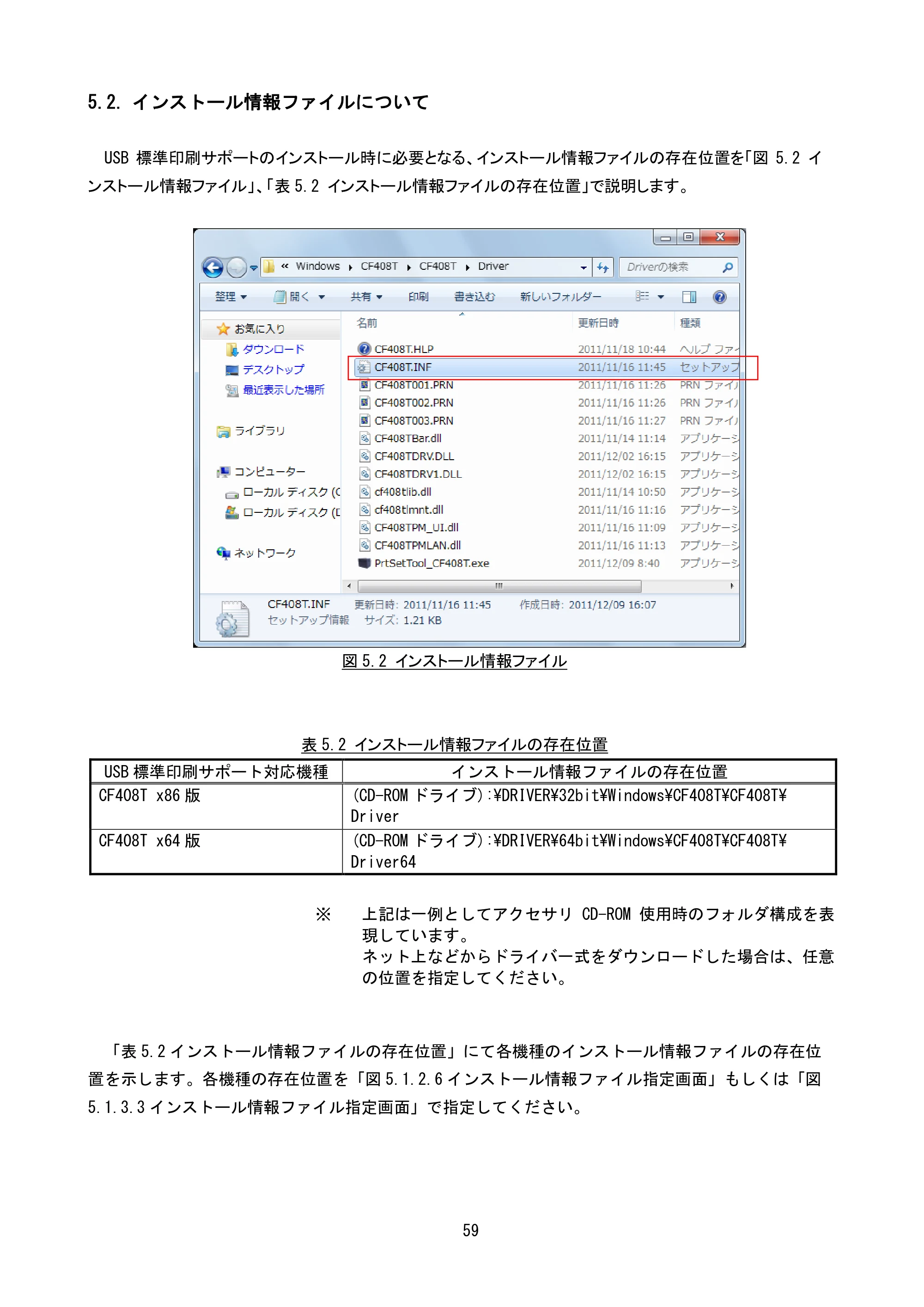Click the folder icon in the address bar
The image size is (924, 1307).
[268, 267]
